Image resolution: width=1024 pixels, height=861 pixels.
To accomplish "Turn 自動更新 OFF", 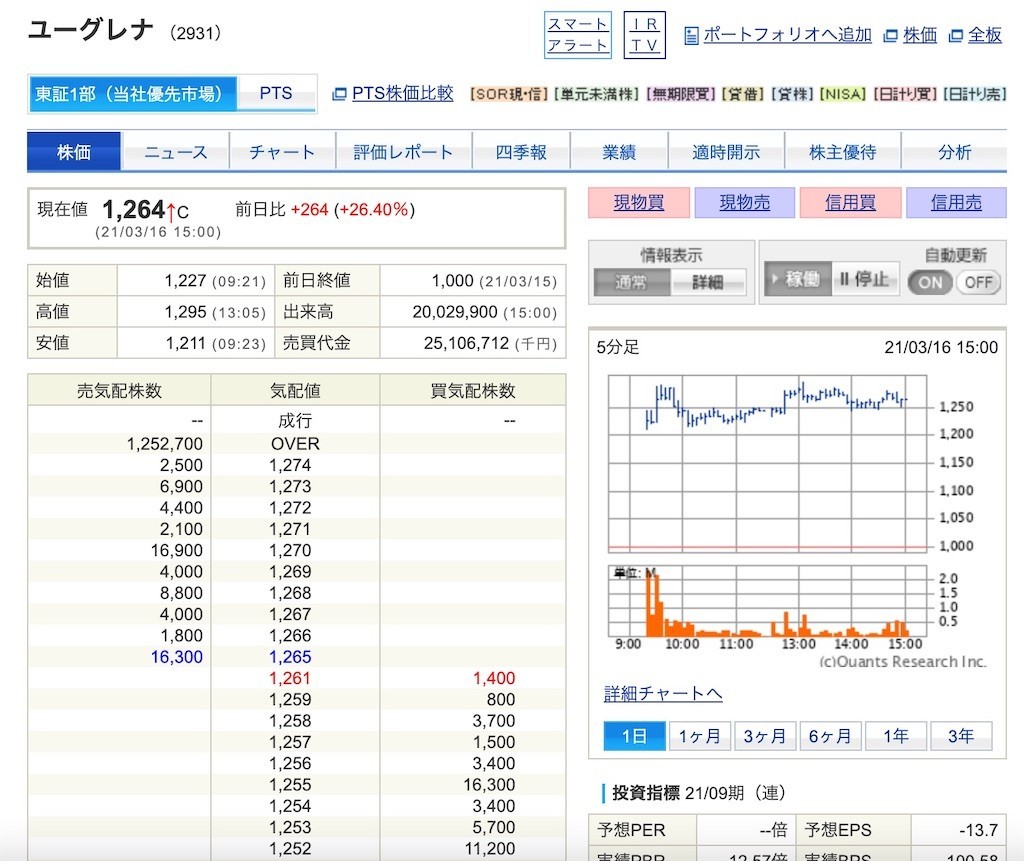I will 978,282.
